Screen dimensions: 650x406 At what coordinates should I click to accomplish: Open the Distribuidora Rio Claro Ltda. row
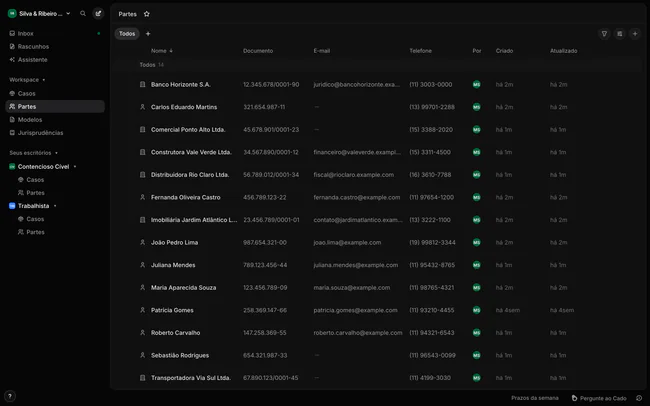point(377,175)
